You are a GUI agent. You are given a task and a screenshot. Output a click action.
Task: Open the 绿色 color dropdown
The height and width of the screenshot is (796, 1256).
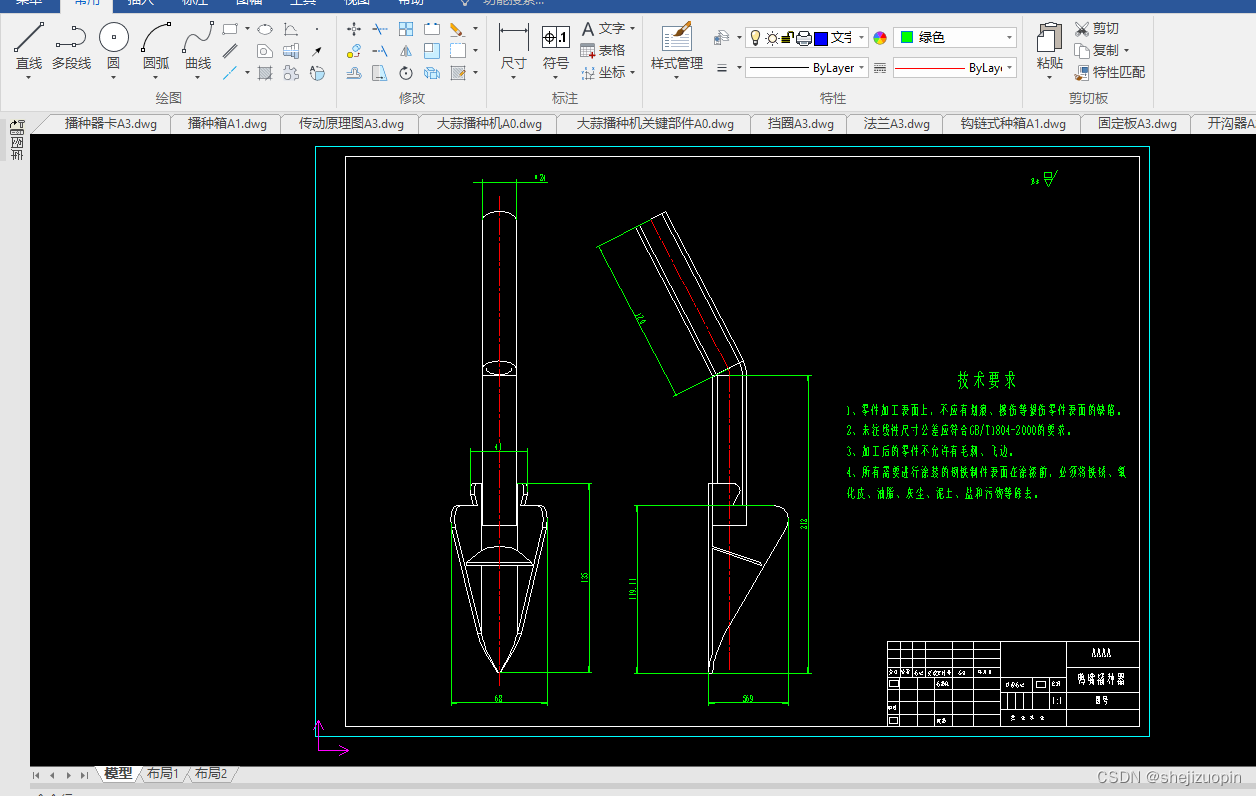point(1010,38)
